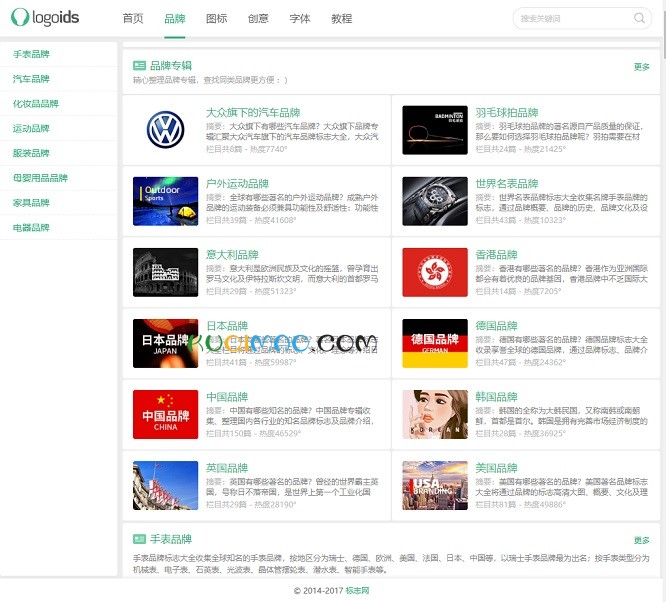
Task: Open the 中国品牌 CHINA thumbnail
Action: 165,414
